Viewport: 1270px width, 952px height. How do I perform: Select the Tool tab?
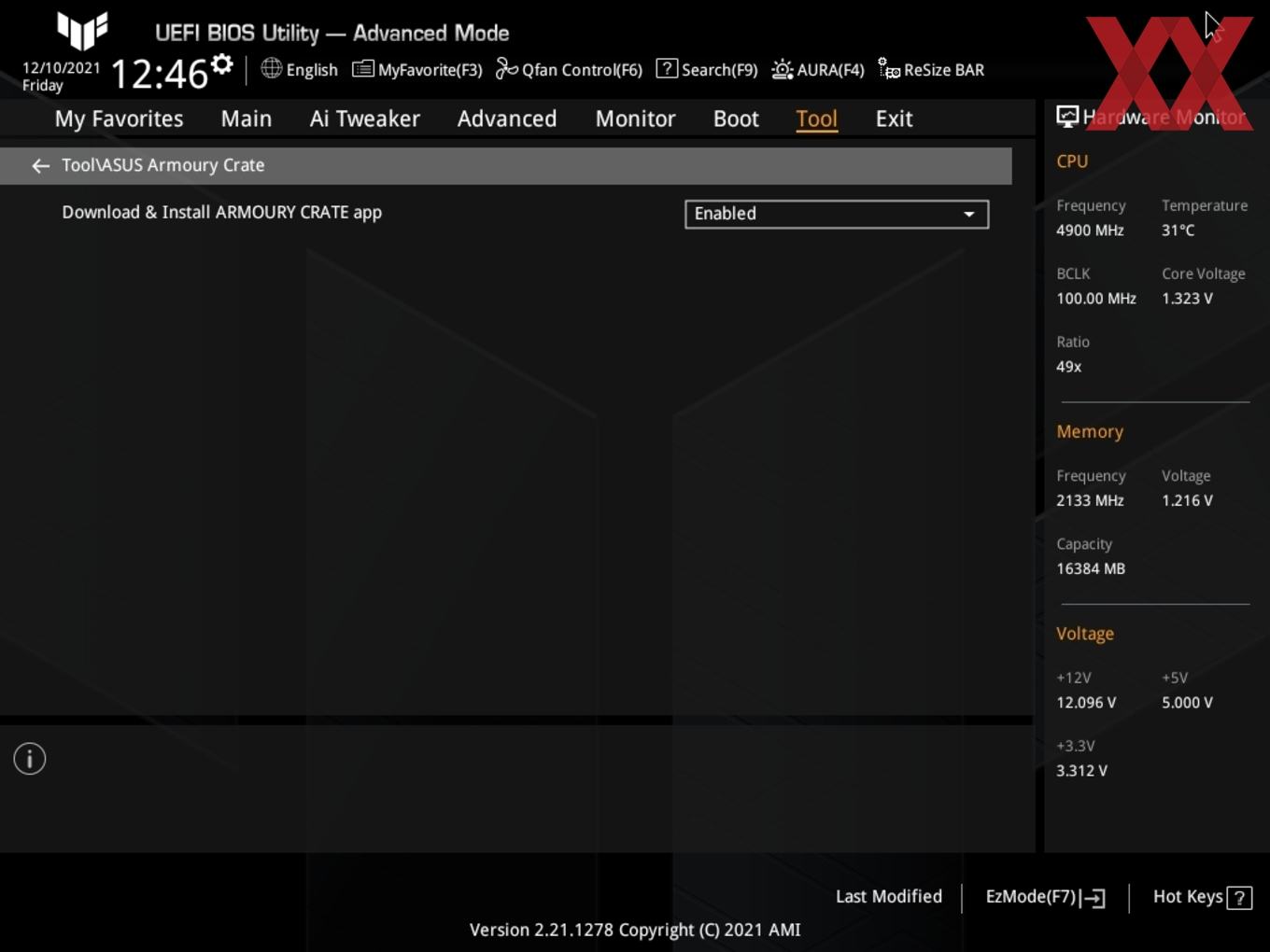[817, 119]
